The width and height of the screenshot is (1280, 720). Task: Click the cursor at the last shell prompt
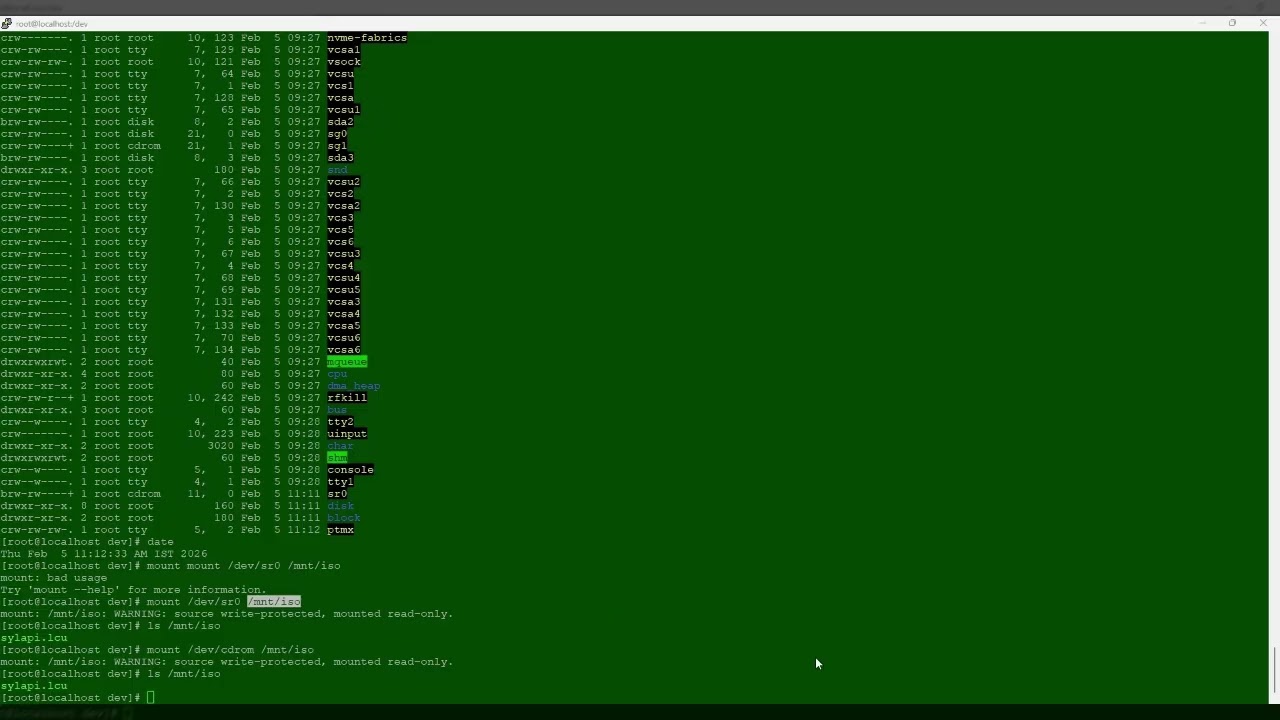(x=151, y=698)
